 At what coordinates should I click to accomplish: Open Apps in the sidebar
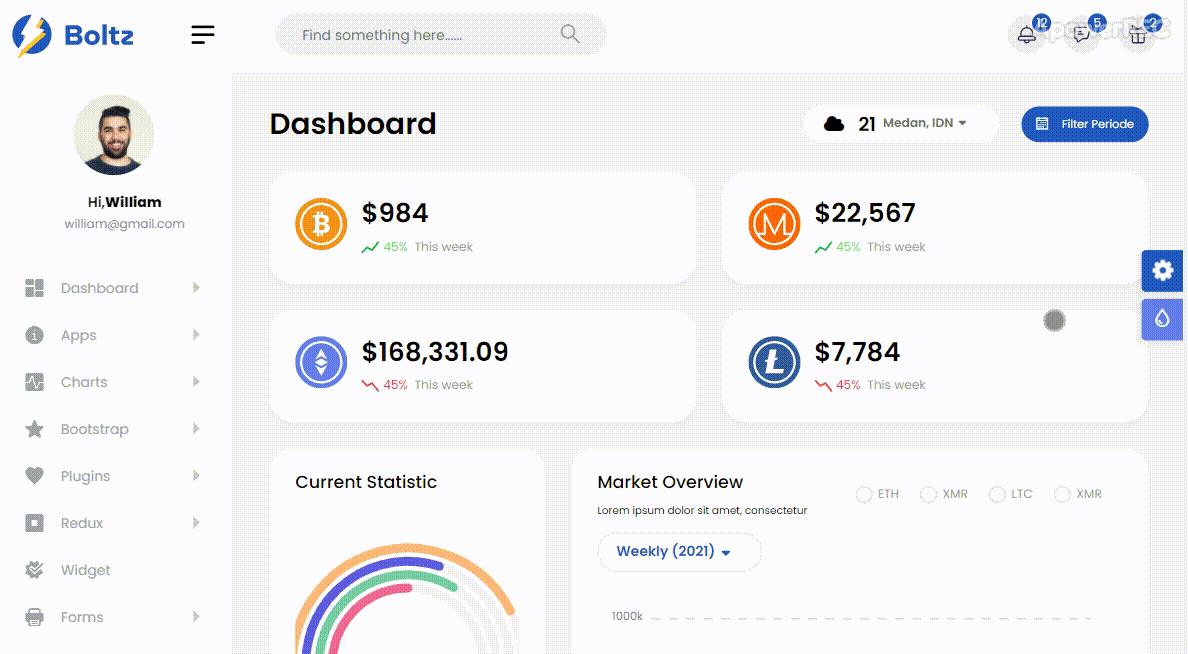pyautogui.click(x=79, y=335)
